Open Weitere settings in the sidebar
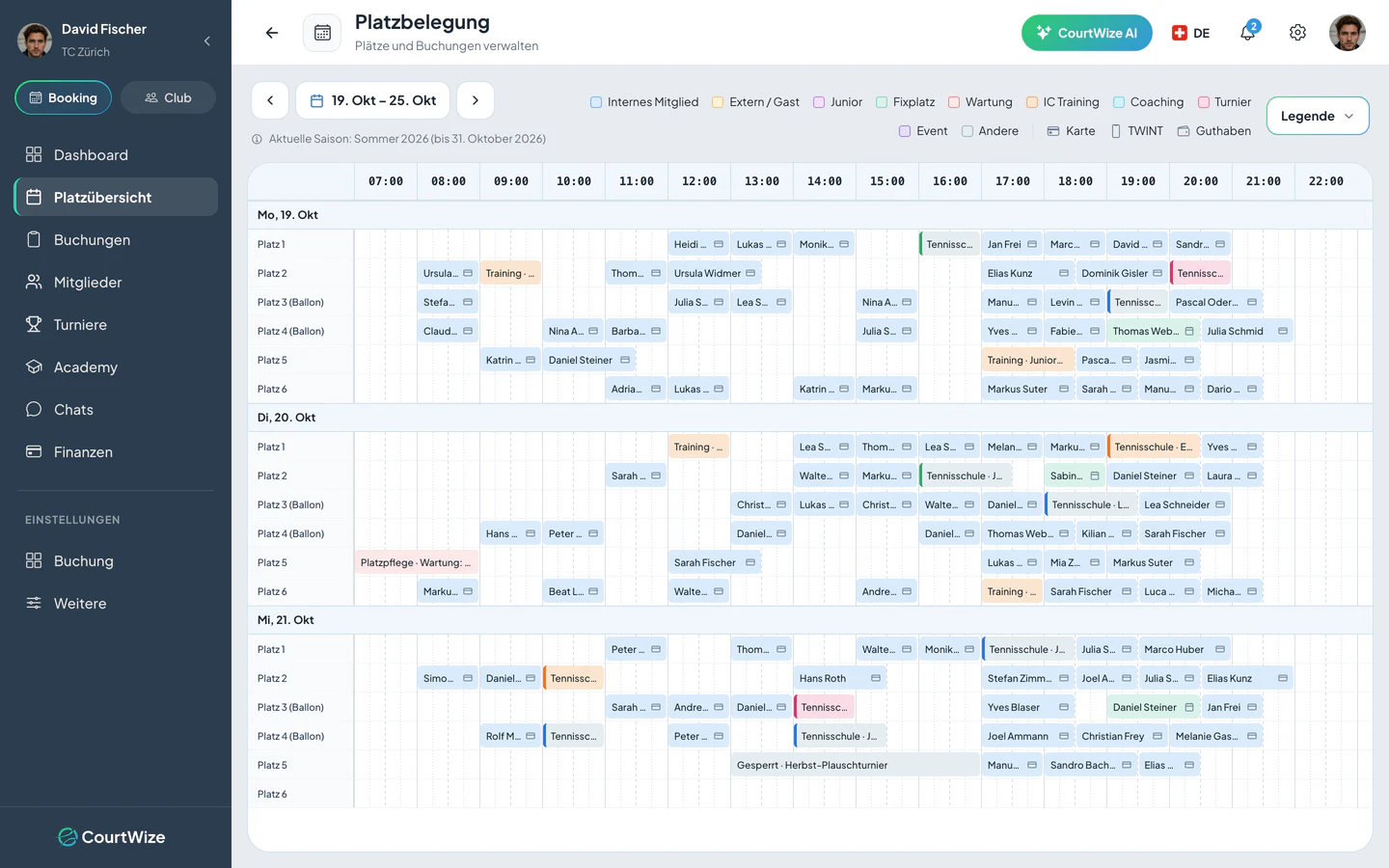 [x=116, y=604]
